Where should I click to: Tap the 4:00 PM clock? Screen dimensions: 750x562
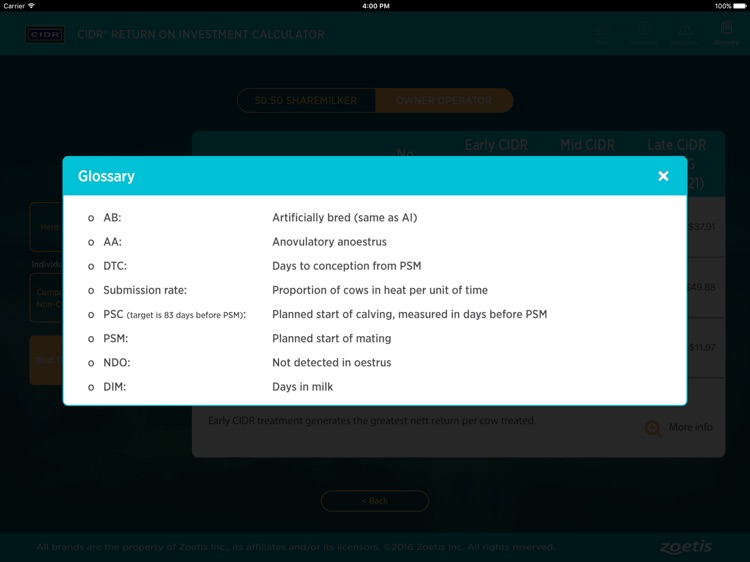(x=375, y=6)
